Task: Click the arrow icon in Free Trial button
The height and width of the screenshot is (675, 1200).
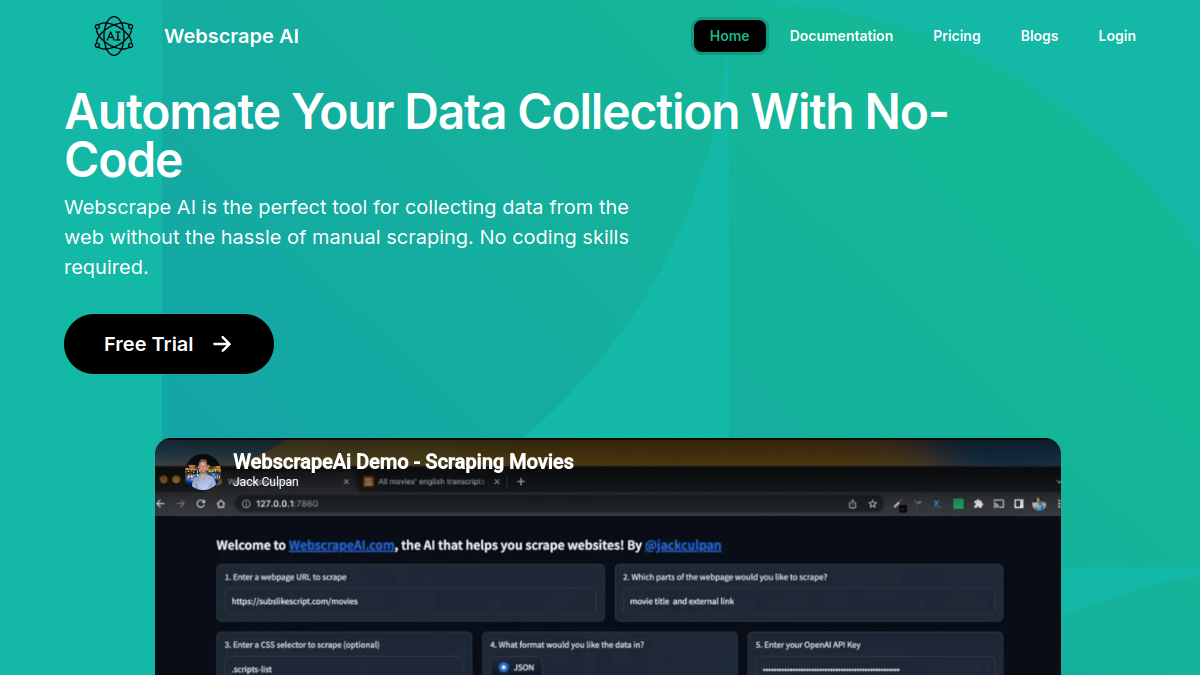Action: click(222, 344)
